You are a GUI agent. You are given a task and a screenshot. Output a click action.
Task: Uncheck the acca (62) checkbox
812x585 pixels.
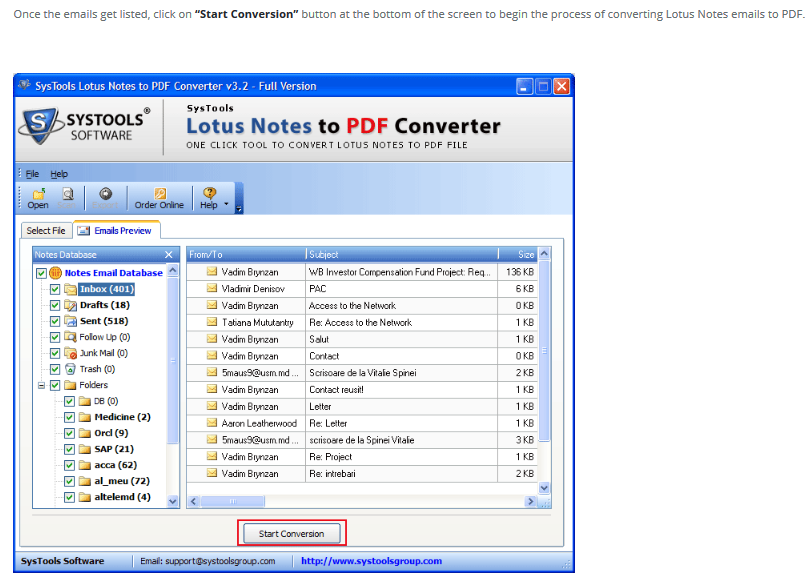tap(69, 465)
